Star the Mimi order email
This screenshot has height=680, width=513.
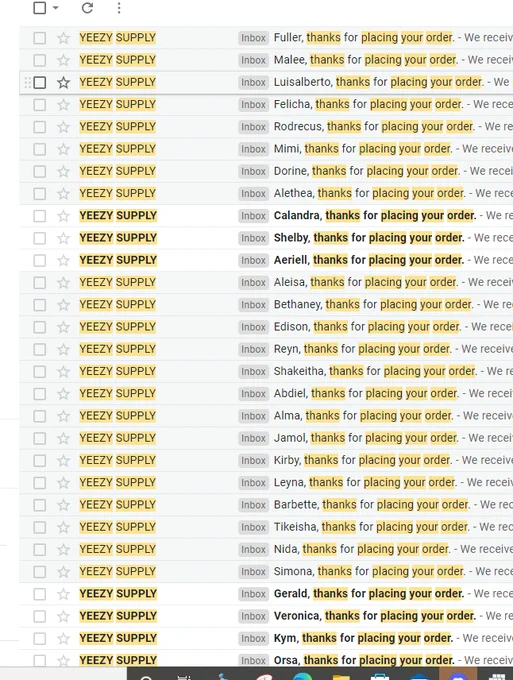coord(63,149)
